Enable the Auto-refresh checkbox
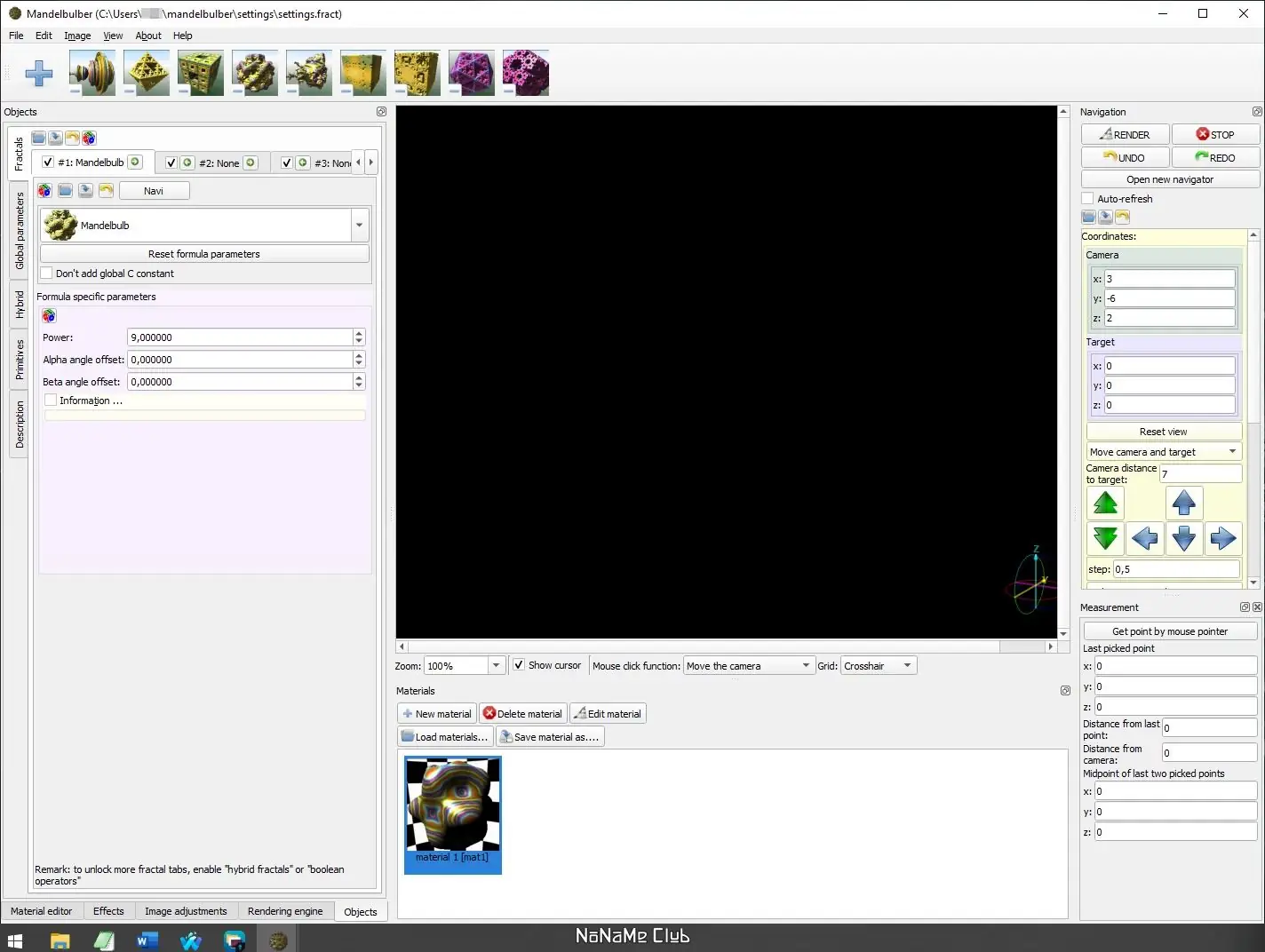This screenshot has height=952, width=1265. click(x=1088, y=199)
